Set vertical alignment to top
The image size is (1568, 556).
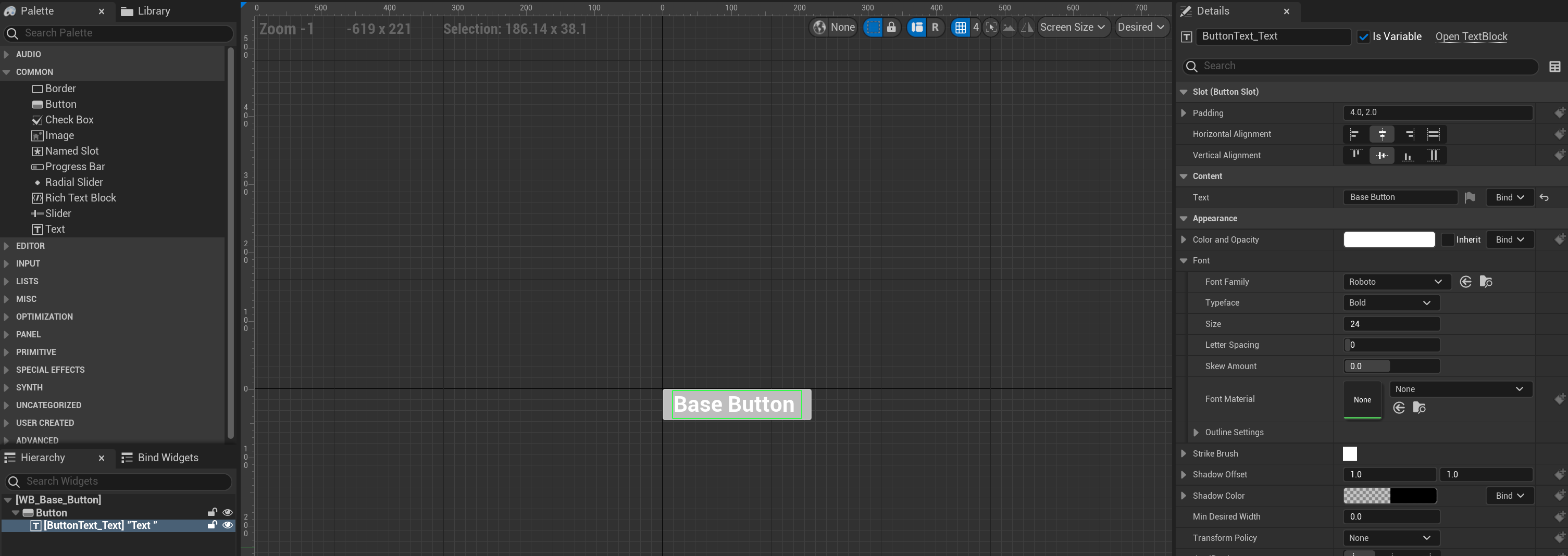point(1355,156)
